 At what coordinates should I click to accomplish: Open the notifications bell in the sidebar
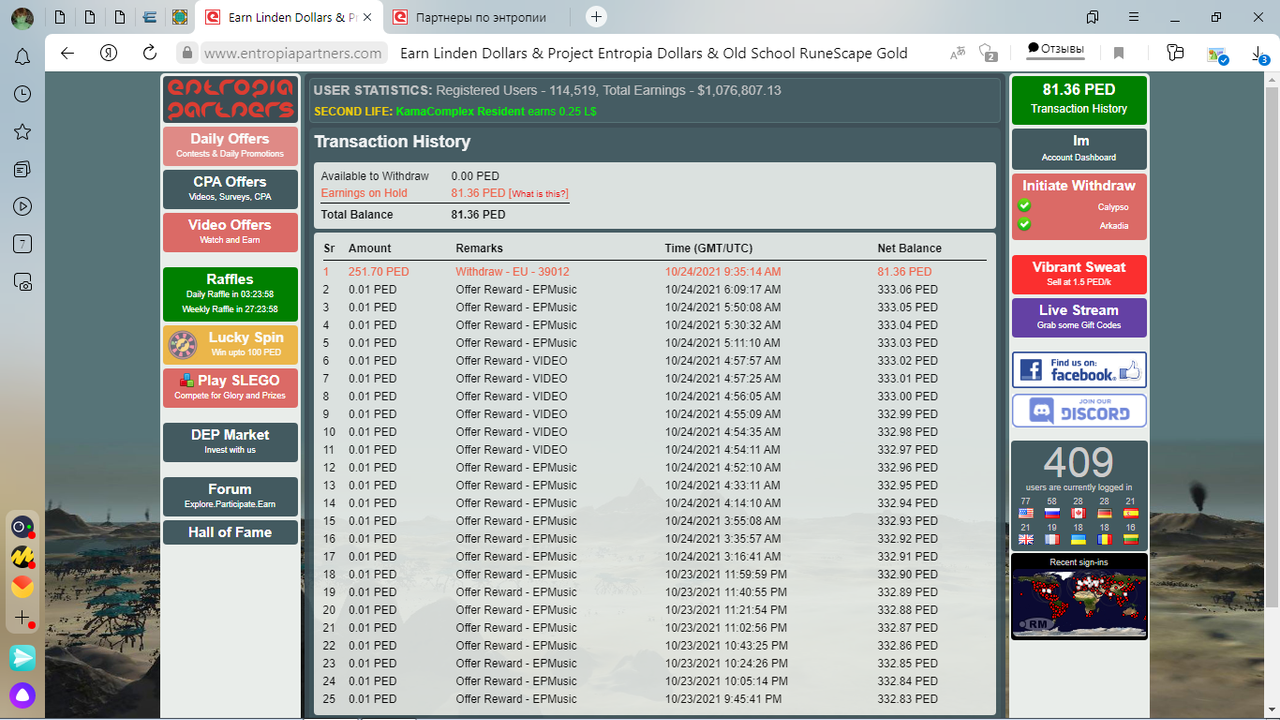pyautogui.click(x=22, y=56)
